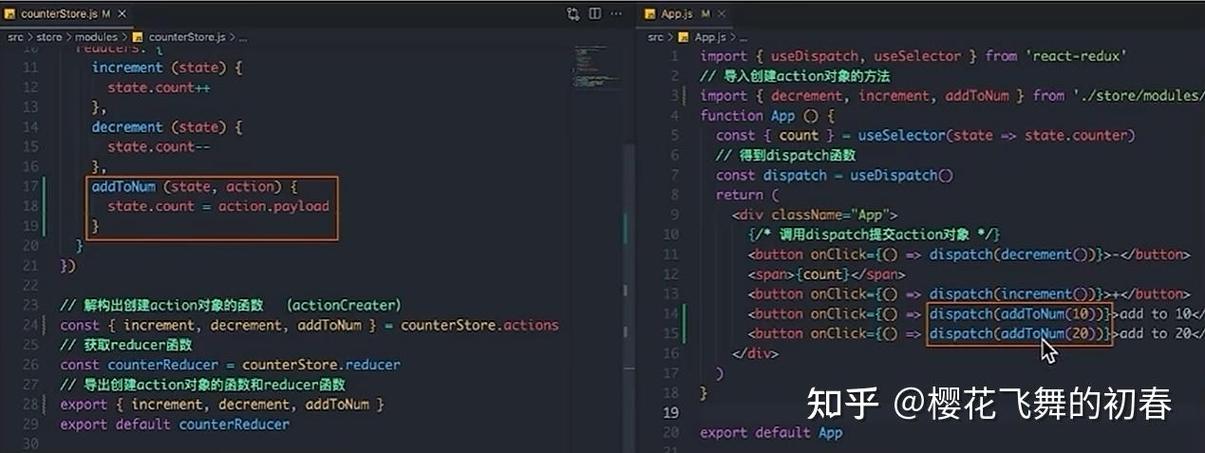This screenshot has width=1205, height=453.
Task: Click the '// 得到dispatch函数' comment
Action: (787, 155)
